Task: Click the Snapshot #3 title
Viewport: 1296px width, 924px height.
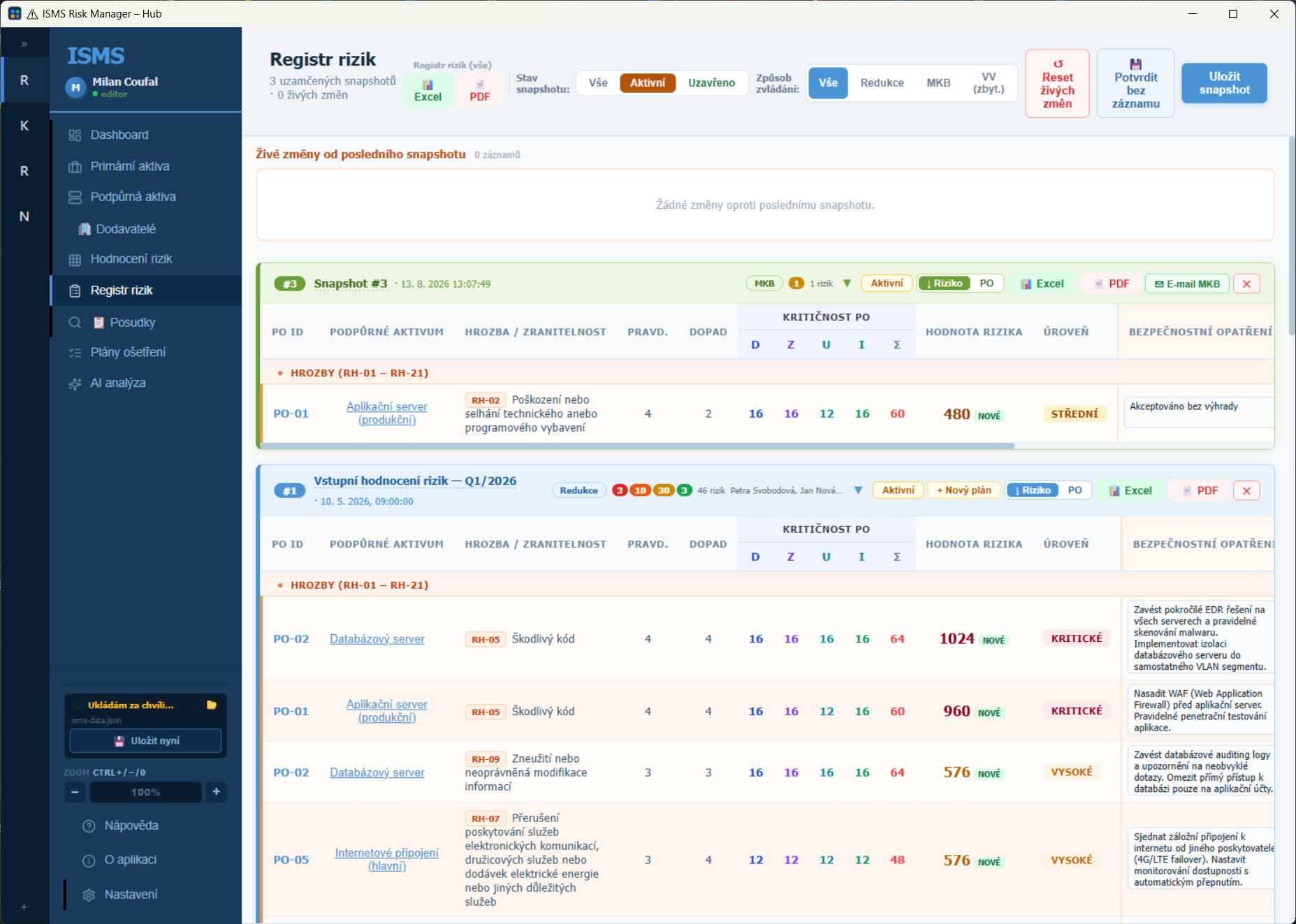Action: (350, 284)
